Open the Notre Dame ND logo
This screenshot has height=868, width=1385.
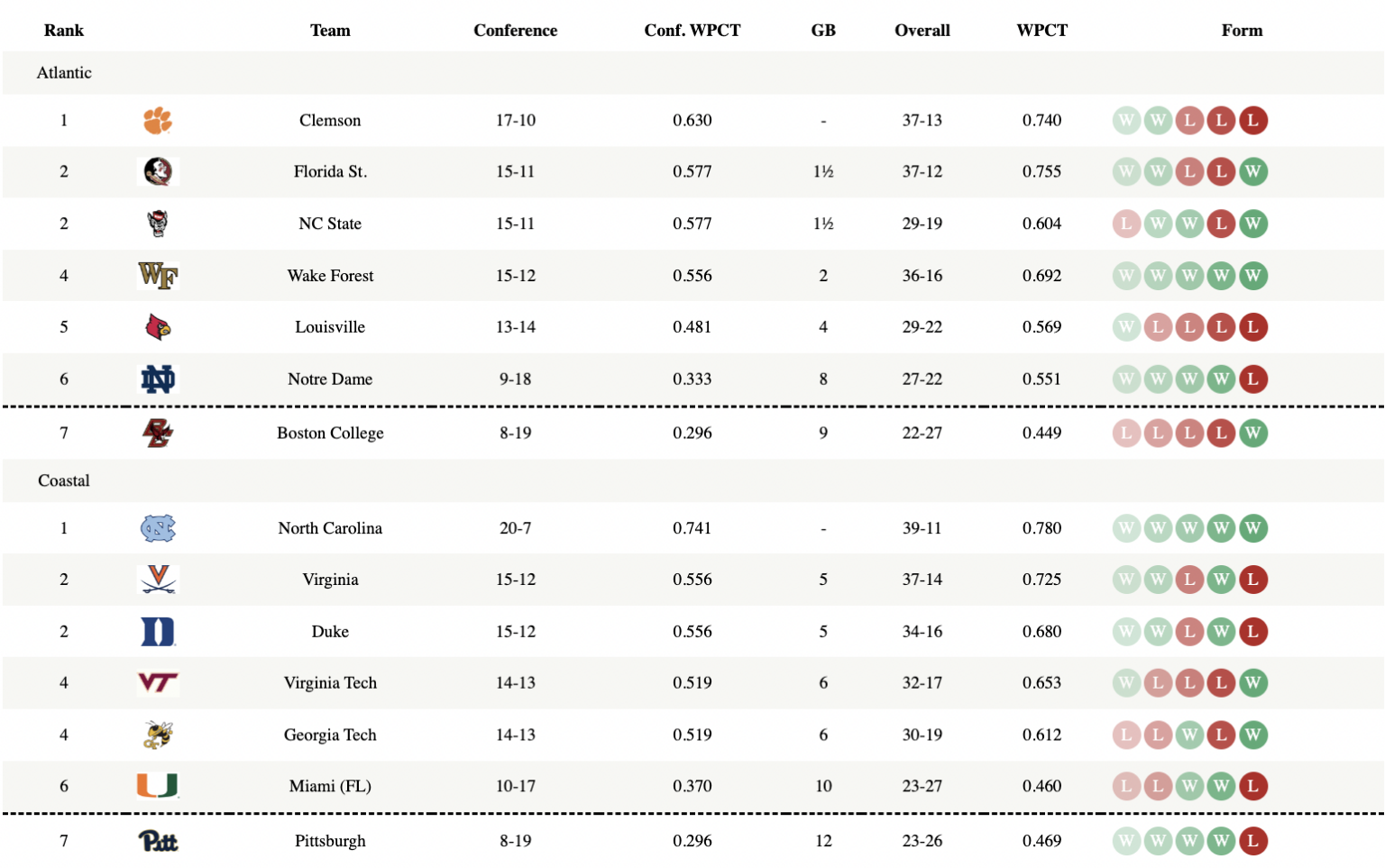[x=158, y=379]
